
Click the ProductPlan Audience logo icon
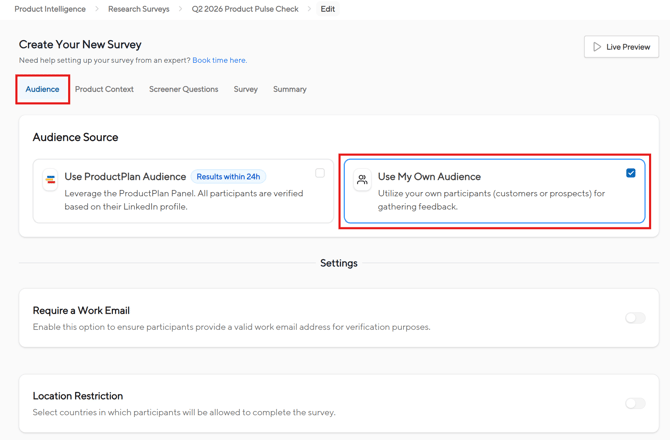(50, 181)
